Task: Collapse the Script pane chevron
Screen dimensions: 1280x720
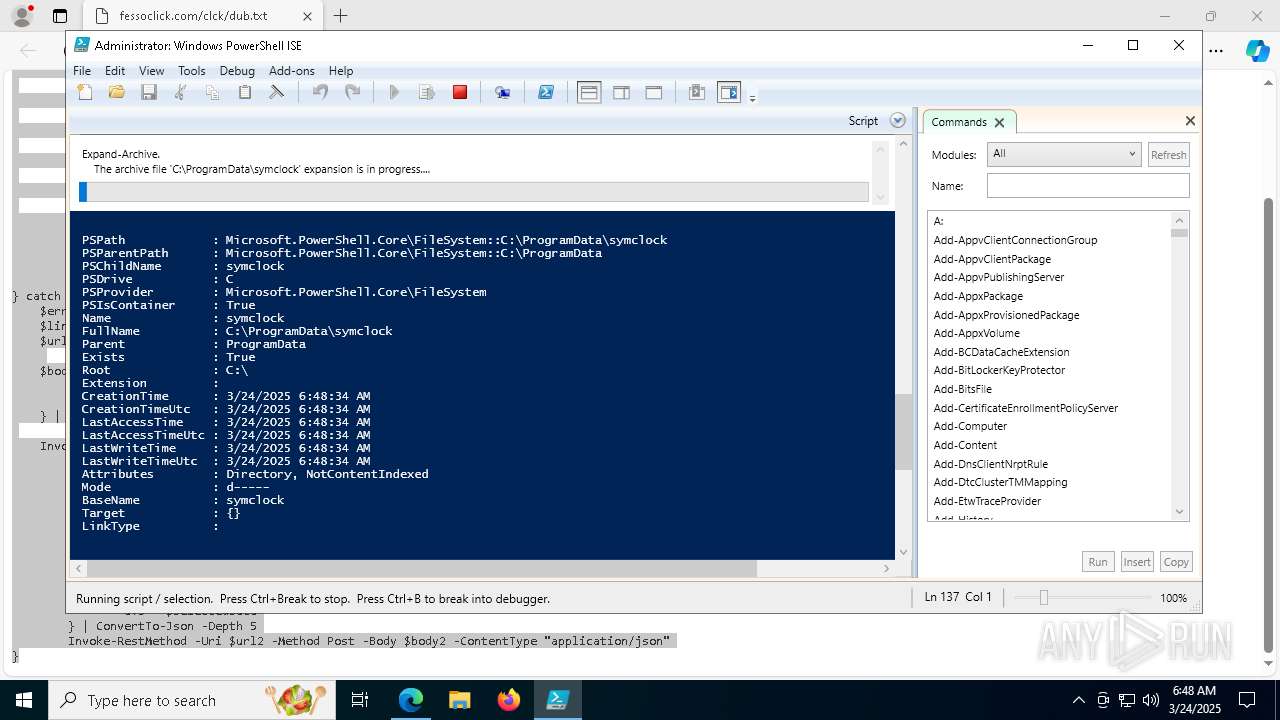Action: click(898, 120)
